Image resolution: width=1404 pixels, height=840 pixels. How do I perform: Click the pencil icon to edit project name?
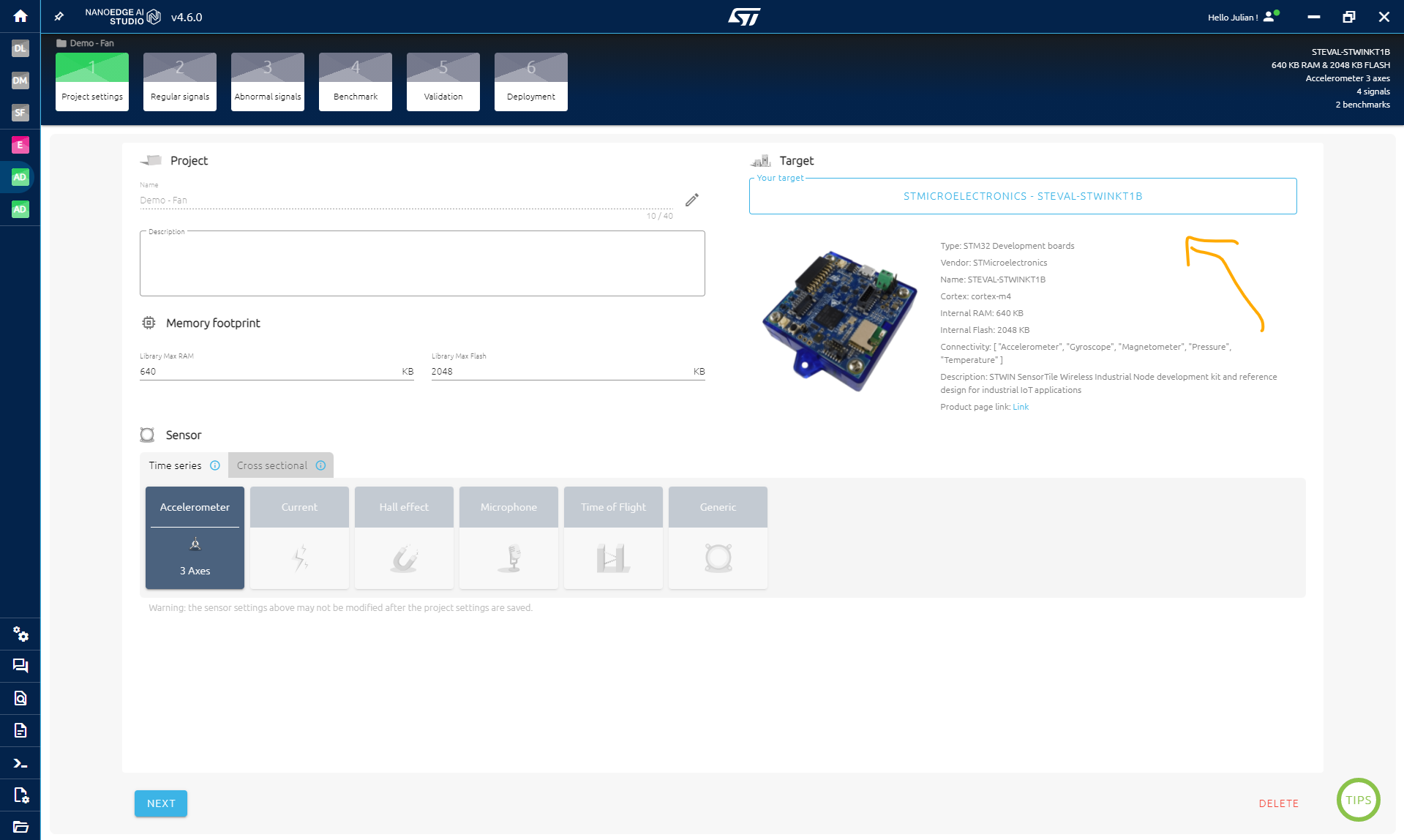pos(691,199)
